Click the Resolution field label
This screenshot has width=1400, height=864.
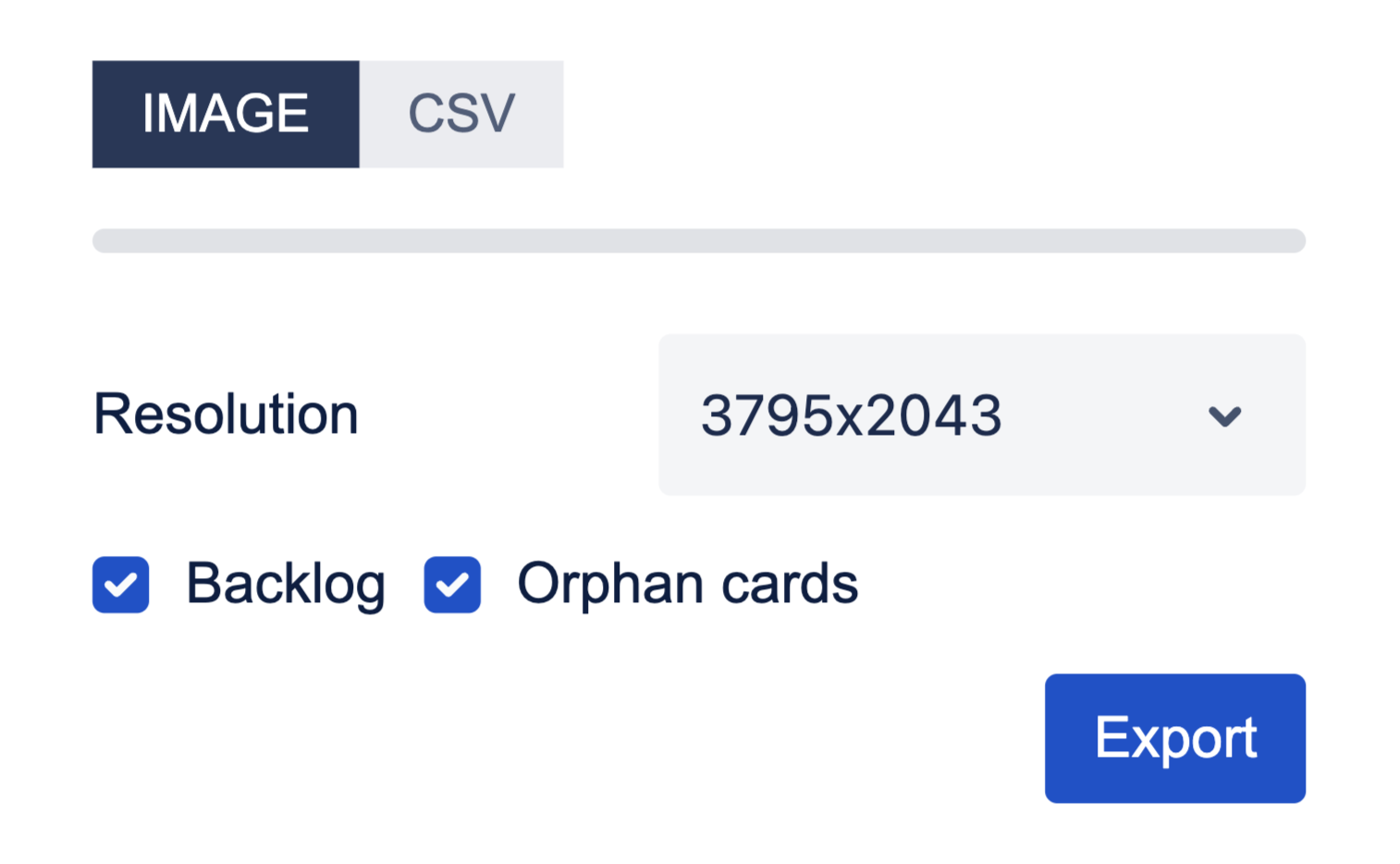point(226,413)
